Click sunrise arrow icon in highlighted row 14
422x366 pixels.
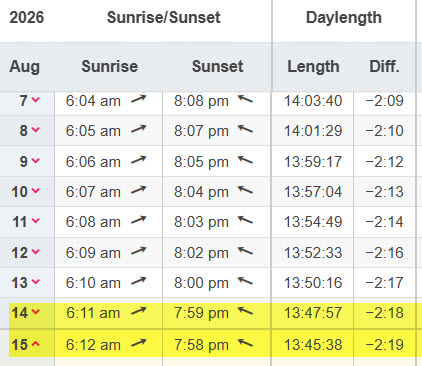click(x=139, y=312)
